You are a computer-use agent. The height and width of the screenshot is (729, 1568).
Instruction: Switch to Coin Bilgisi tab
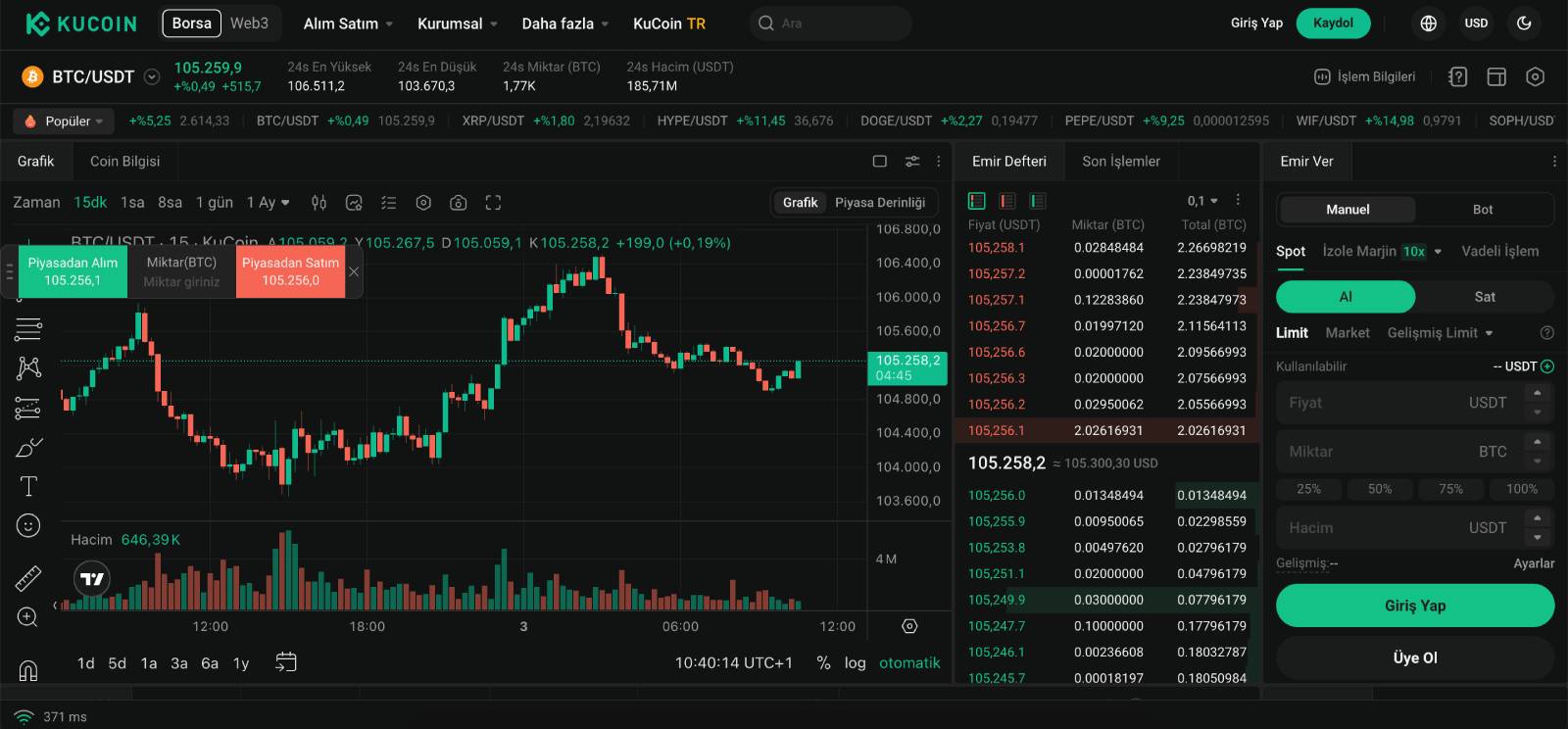pos(124,161)
